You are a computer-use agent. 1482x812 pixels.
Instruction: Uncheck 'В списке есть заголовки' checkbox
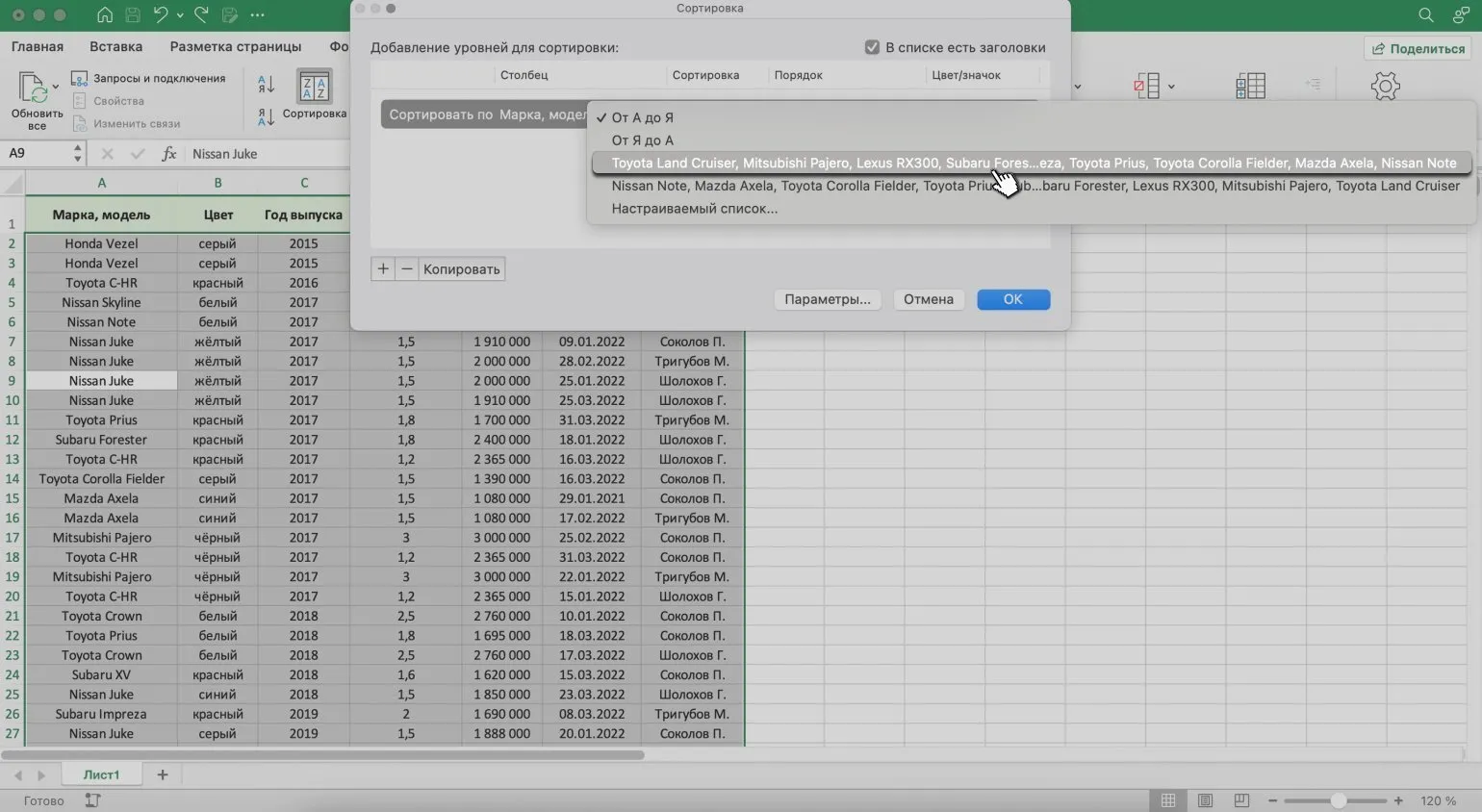(x=872, y=47)
